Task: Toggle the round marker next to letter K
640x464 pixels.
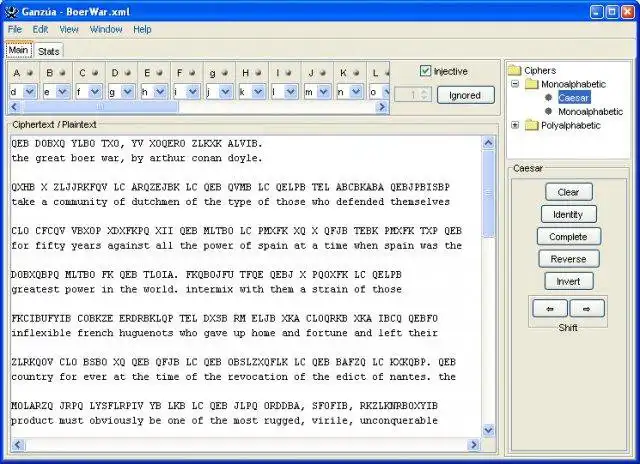Action: [356, 73]
